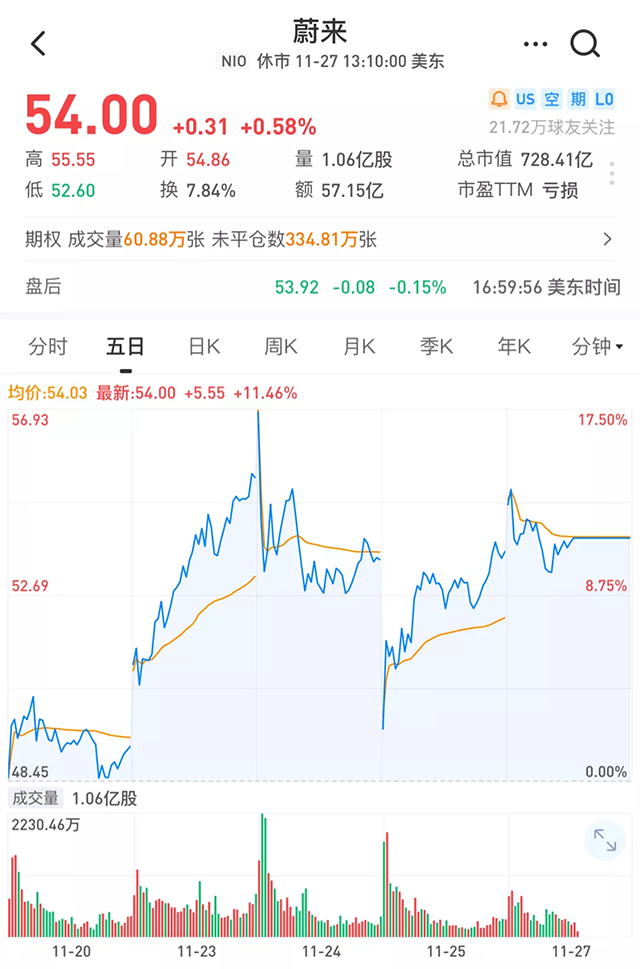640x969 pixels.
Task: Tap the 期 options badge
Action: (578, 99)
